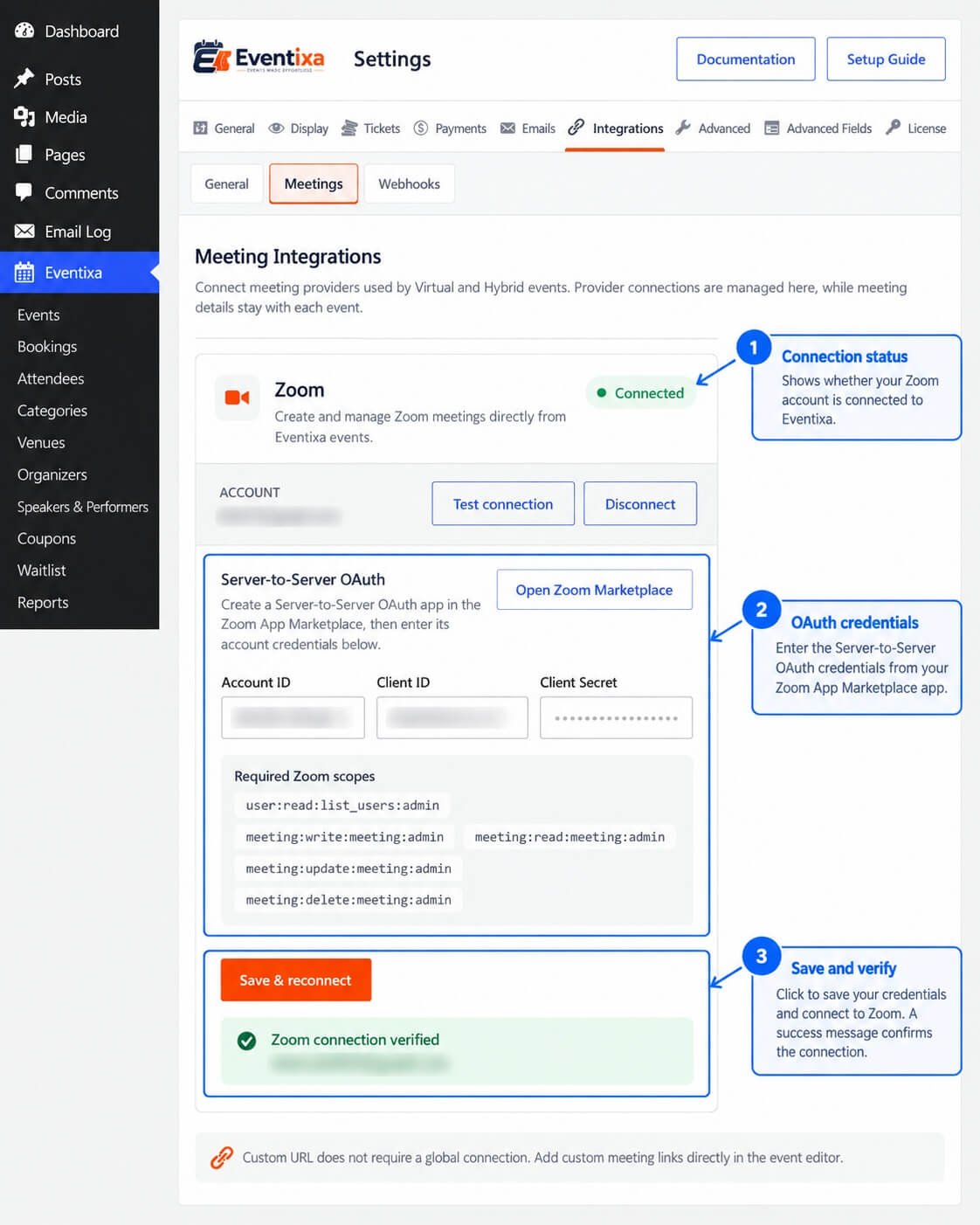Click the Pages icon in sidebar
Image resolution: width=980 pixels, height=1225 pixels.
point(24,155)
